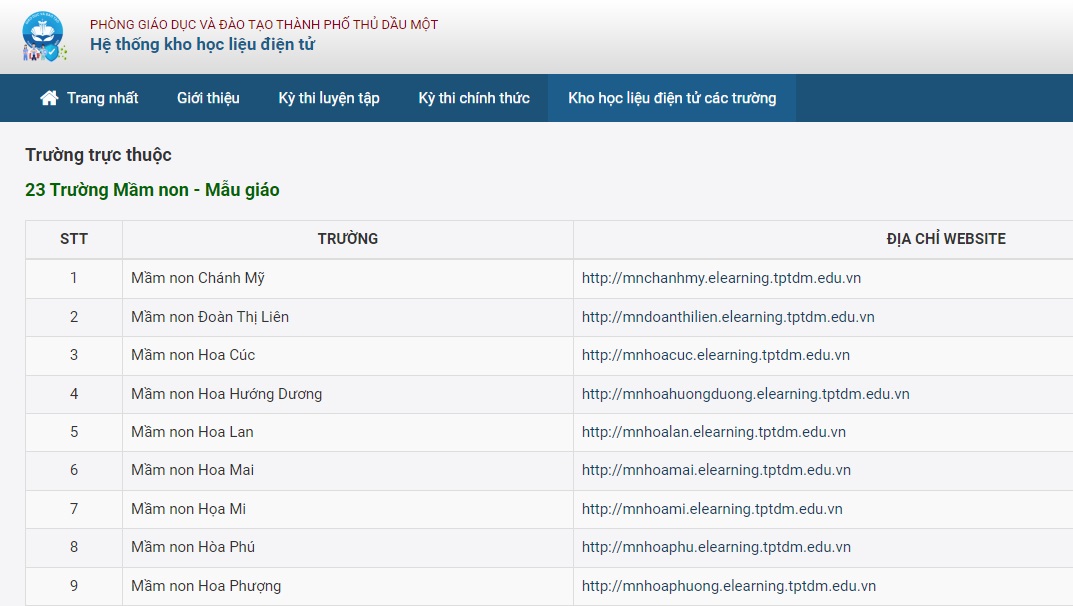Click STT number 7 in Họa Mi row
The image size is (1073, 606).
point(74,509)
